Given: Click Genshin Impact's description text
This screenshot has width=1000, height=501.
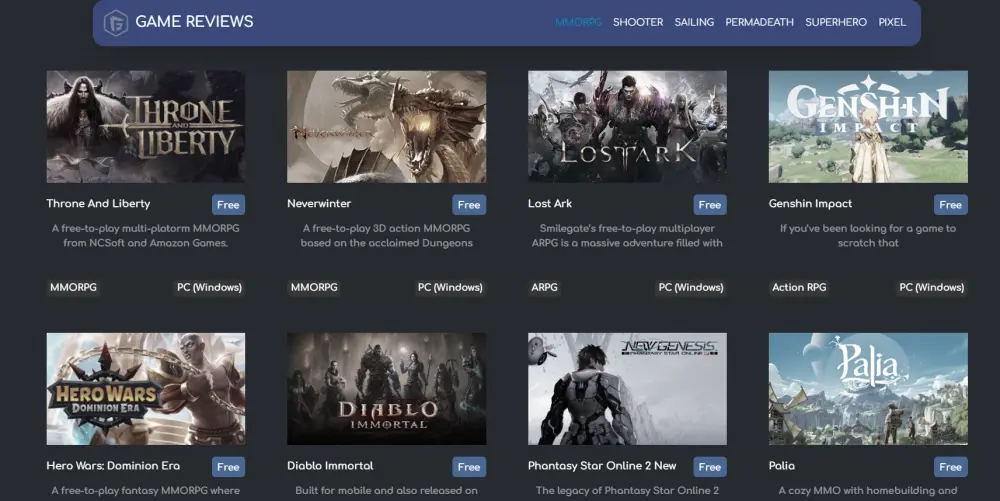Looking at the screenshot, I should point(868,235).
